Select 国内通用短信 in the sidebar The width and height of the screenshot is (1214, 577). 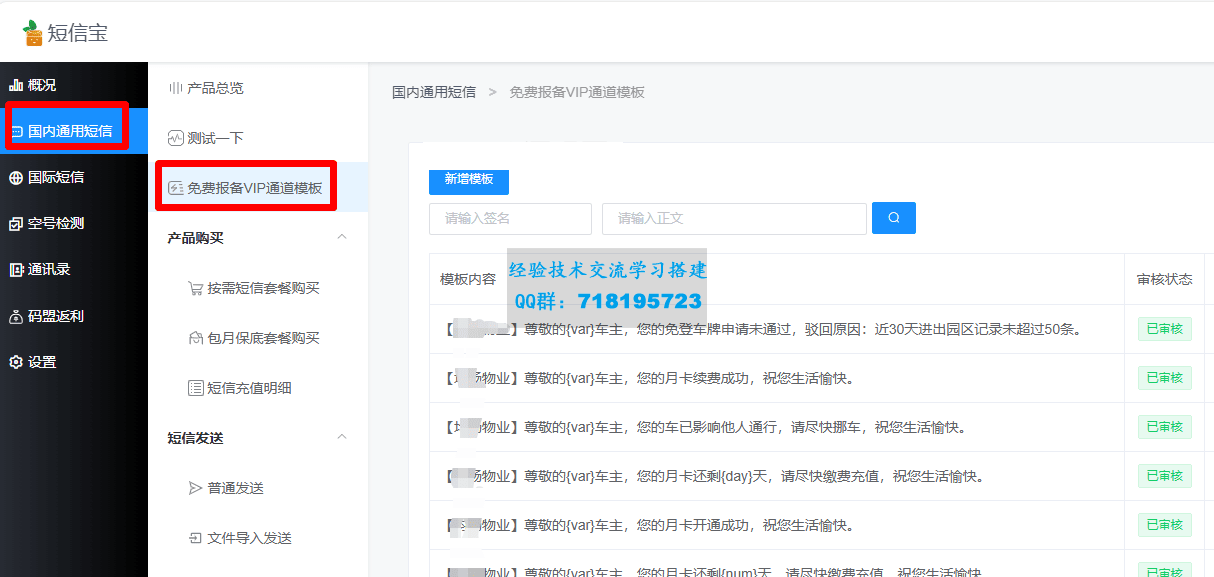point(69,131)
